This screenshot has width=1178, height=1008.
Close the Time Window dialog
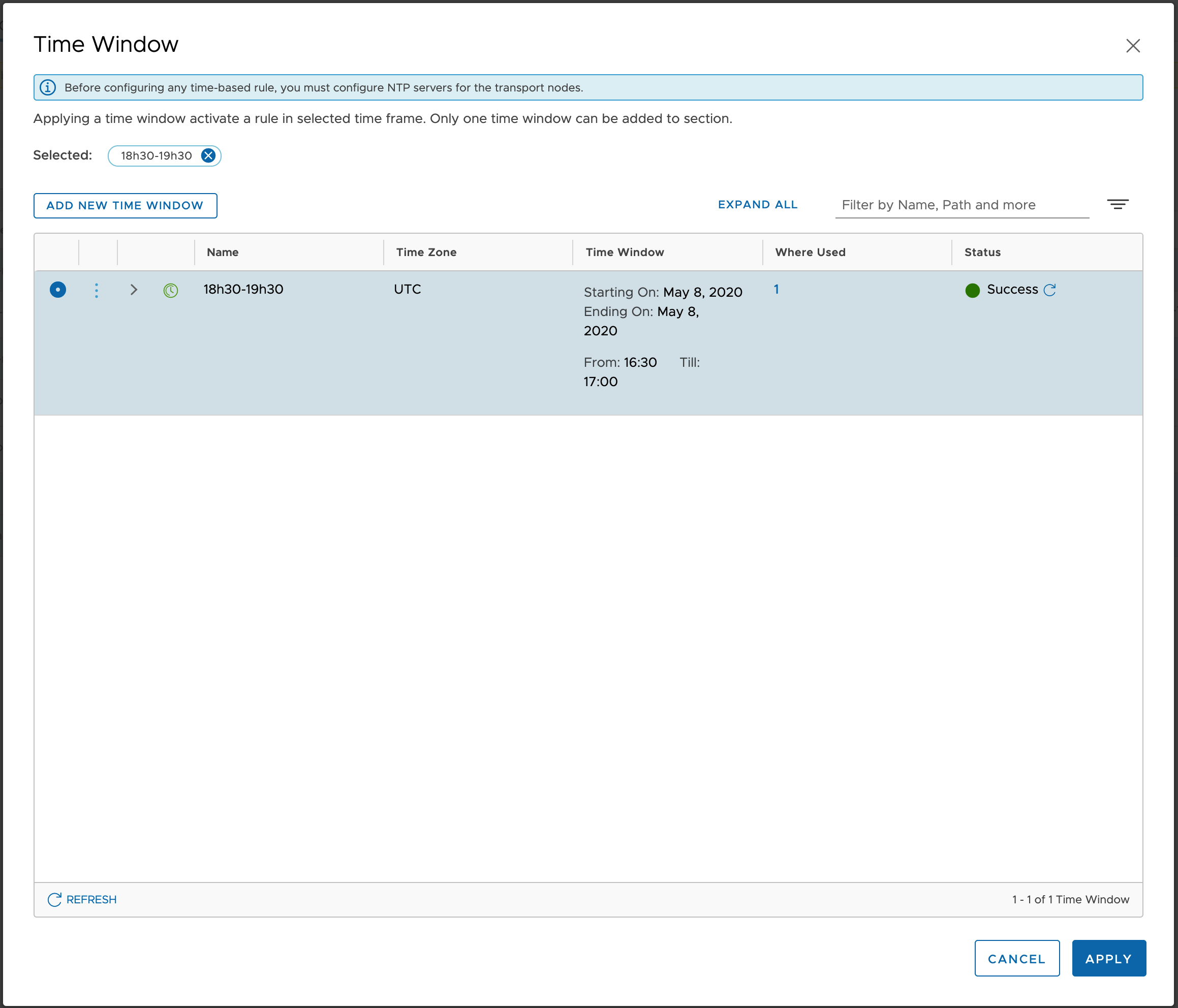tap(1133, 46)
